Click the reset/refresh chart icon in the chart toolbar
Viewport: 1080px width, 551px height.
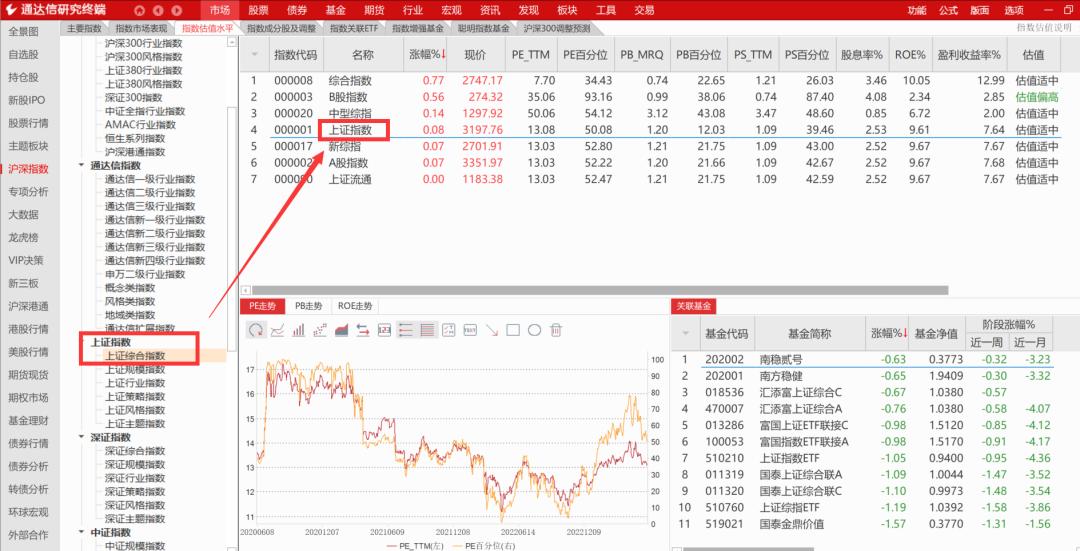[256, 331]
